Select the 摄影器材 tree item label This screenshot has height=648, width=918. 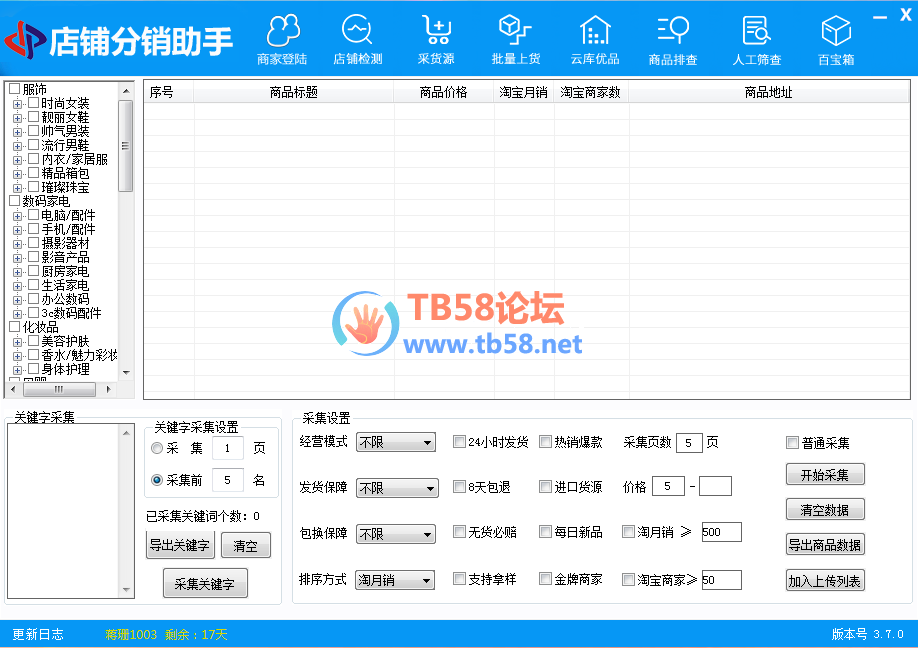(65, 243)
